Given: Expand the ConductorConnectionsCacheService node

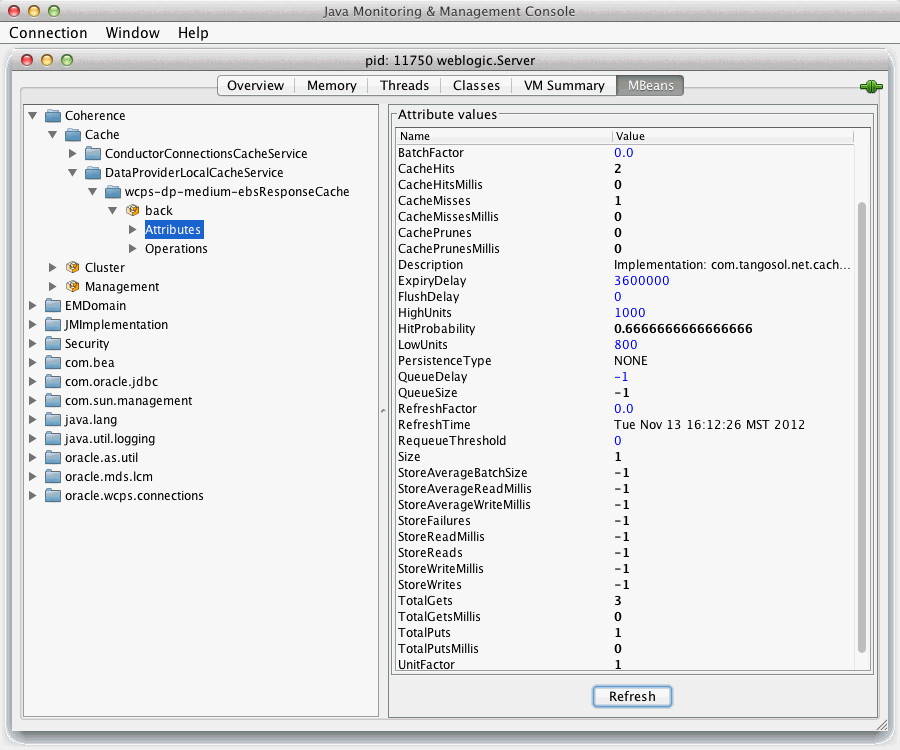Looking at the screenshot, I should pos(72,154).
